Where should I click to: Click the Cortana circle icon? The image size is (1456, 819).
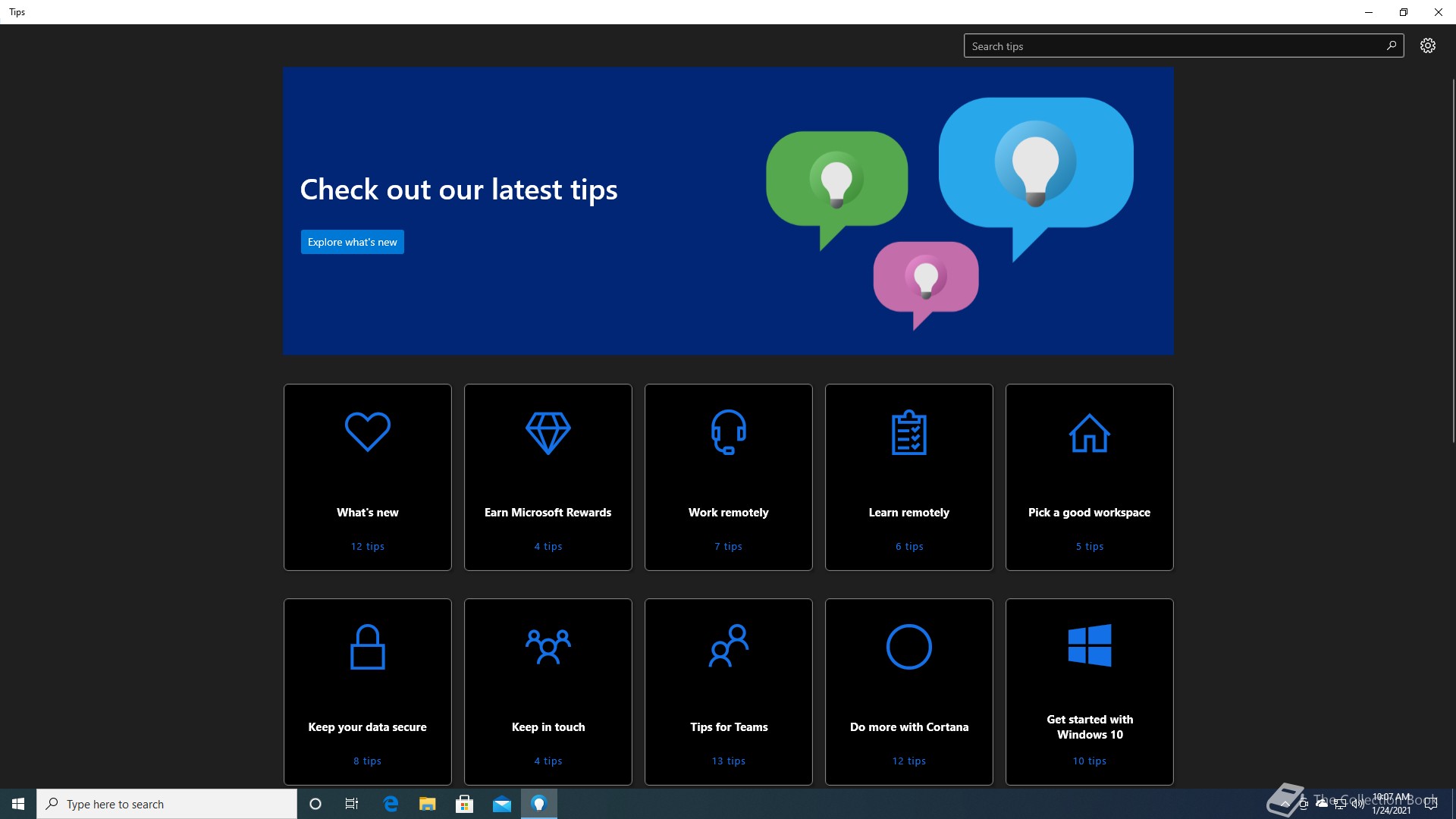point(908,647)
